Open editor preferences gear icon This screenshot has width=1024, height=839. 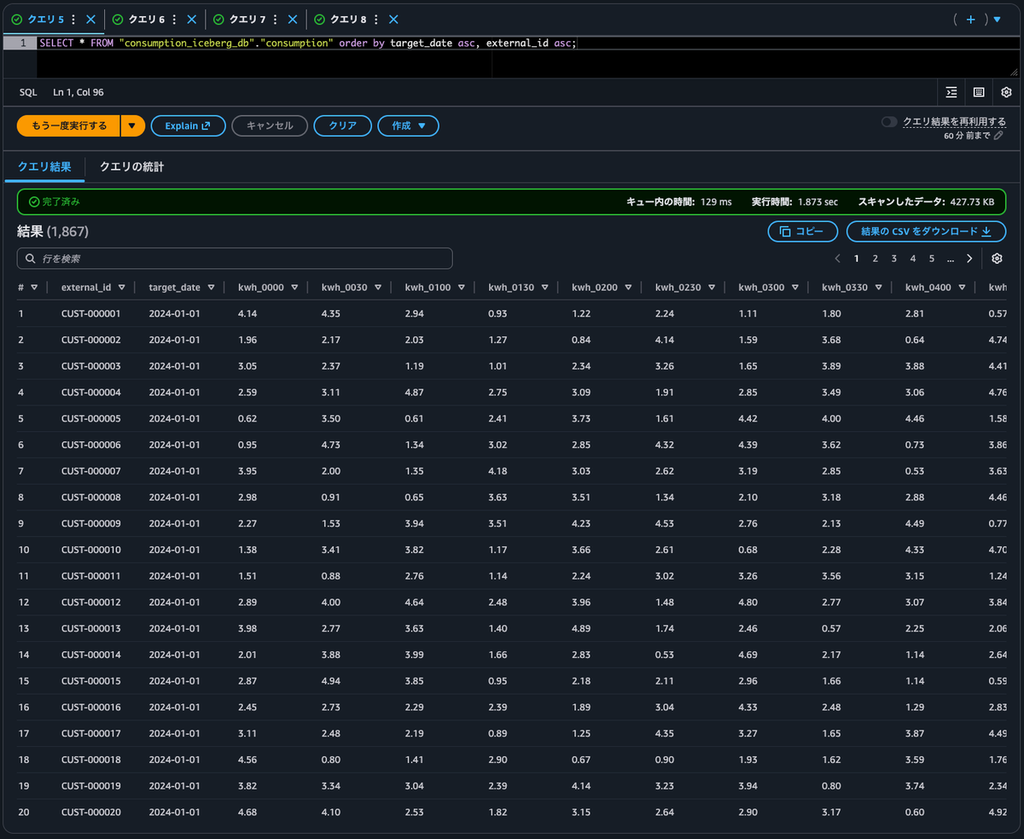(x=1006, y=92)
